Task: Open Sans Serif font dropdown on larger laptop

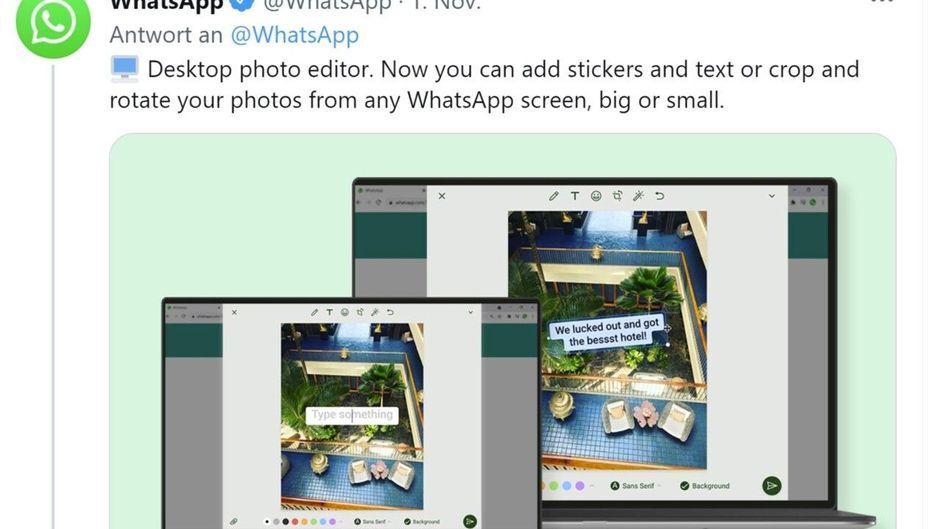Action: [635, 486]
